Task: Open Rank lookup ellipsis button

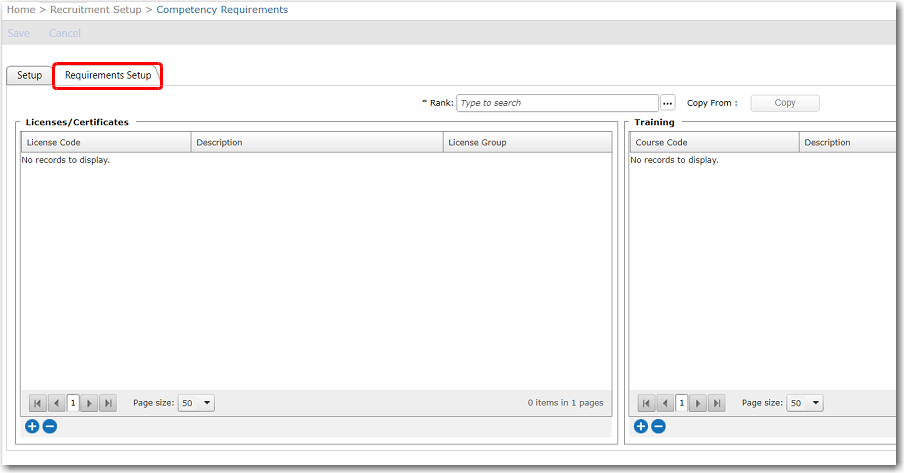Action: (x=668, y=103)
